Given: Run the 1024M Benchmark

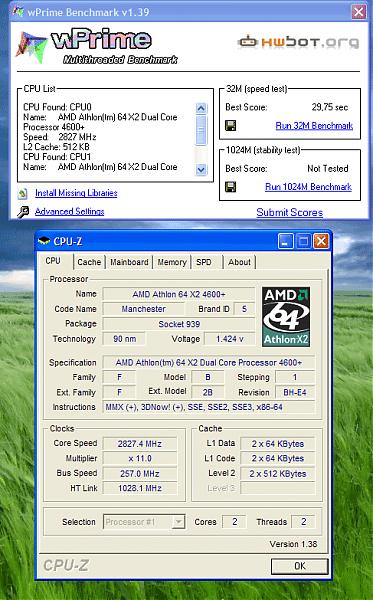Looking at the screenshot, I should coord(308,187).
